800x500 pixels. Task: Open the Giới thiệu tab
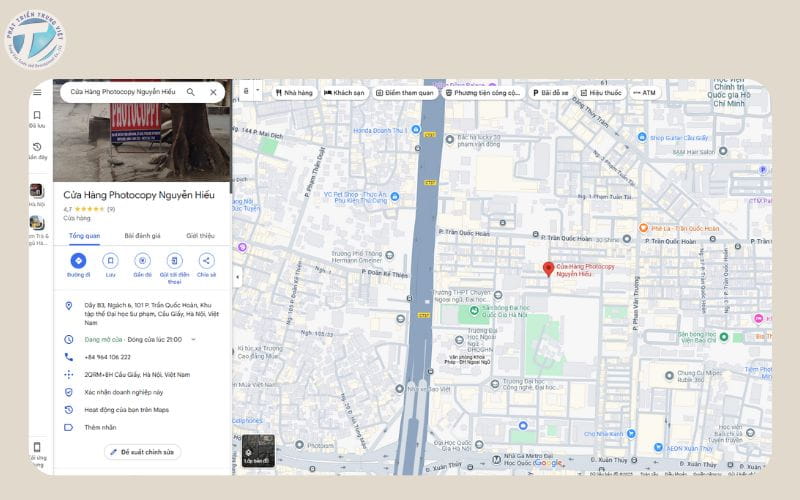(x=200, y=236)
